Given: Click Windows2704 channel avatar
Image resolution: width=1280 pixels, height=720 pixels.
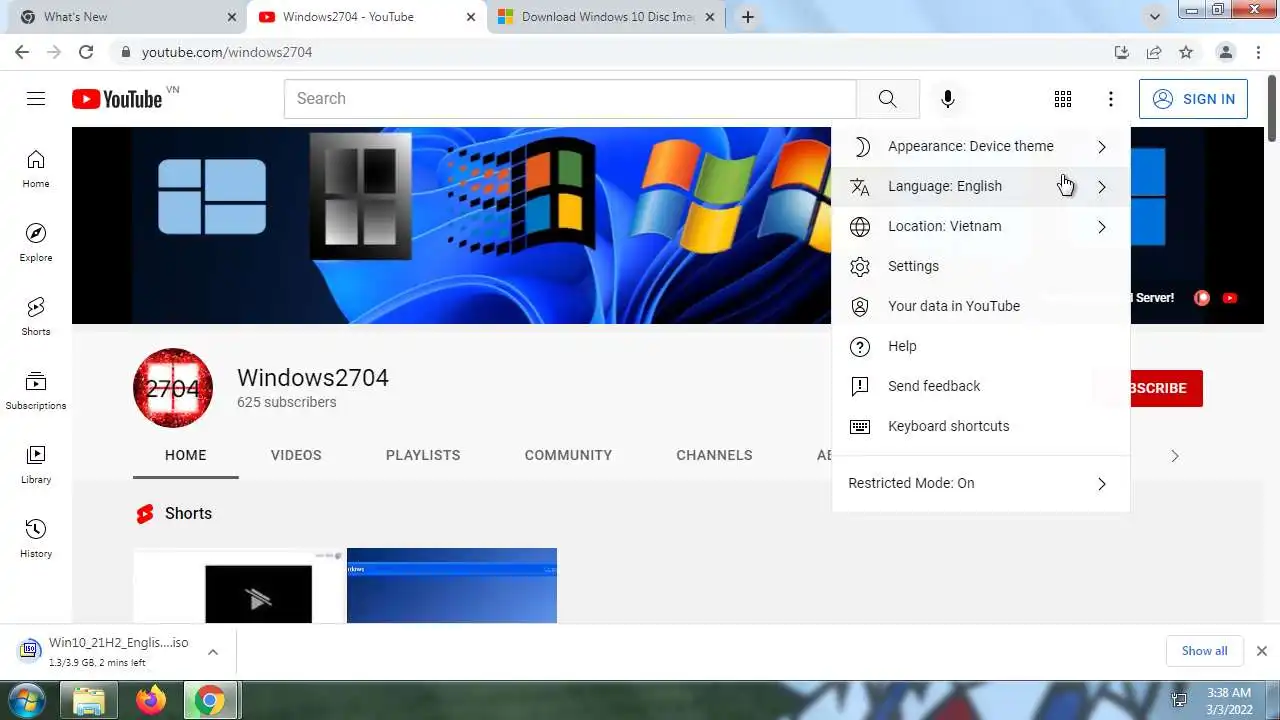Looking at the screenshot, I should (173, 388).
